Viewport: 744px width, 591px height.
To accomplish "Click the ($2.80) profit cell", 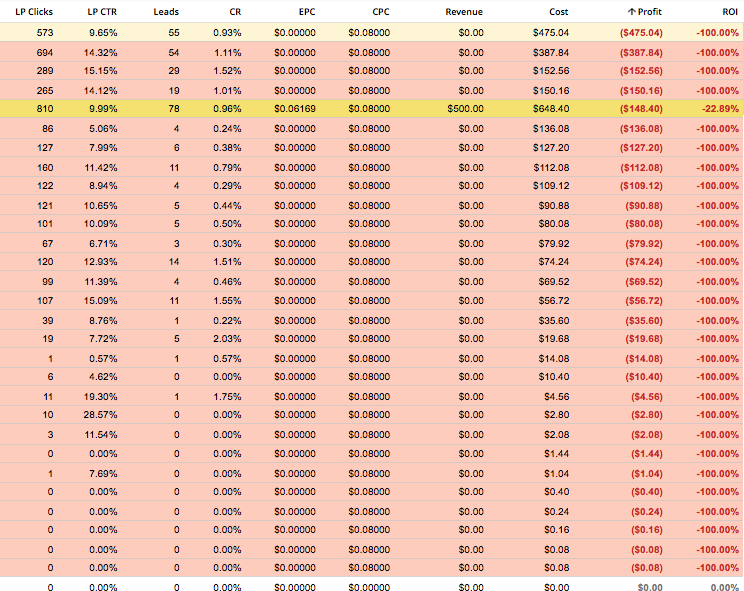I will coord(647,415).
